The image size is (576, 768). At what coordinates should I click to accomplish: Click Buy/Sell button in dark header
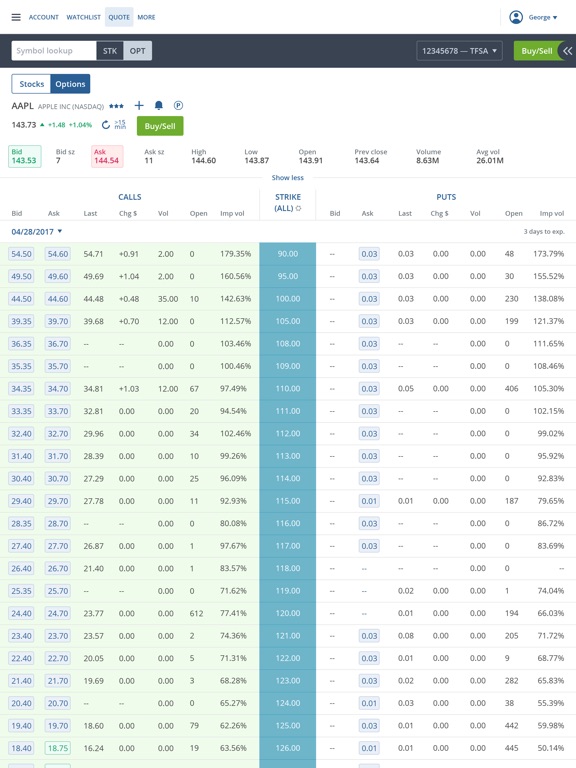click(537, 51)
